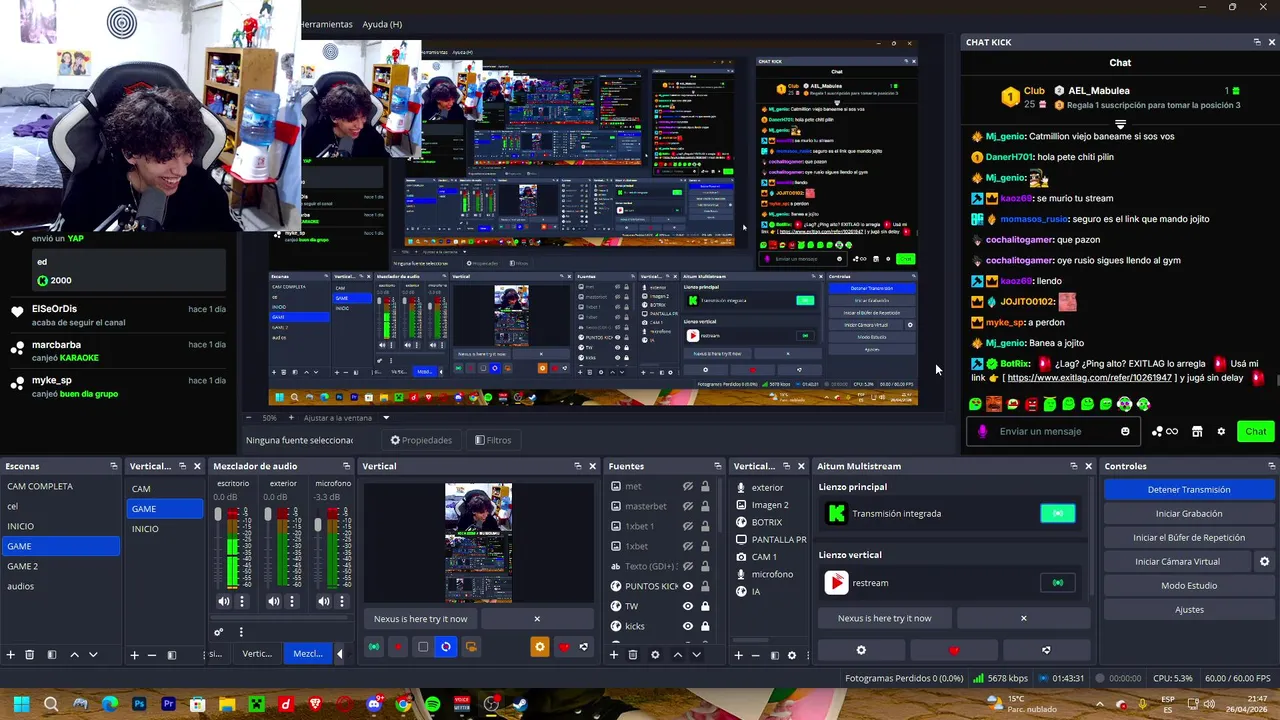Open scene filters icon in Escenas
Viewport: 1280px width, 720px height.
[52, 655]
